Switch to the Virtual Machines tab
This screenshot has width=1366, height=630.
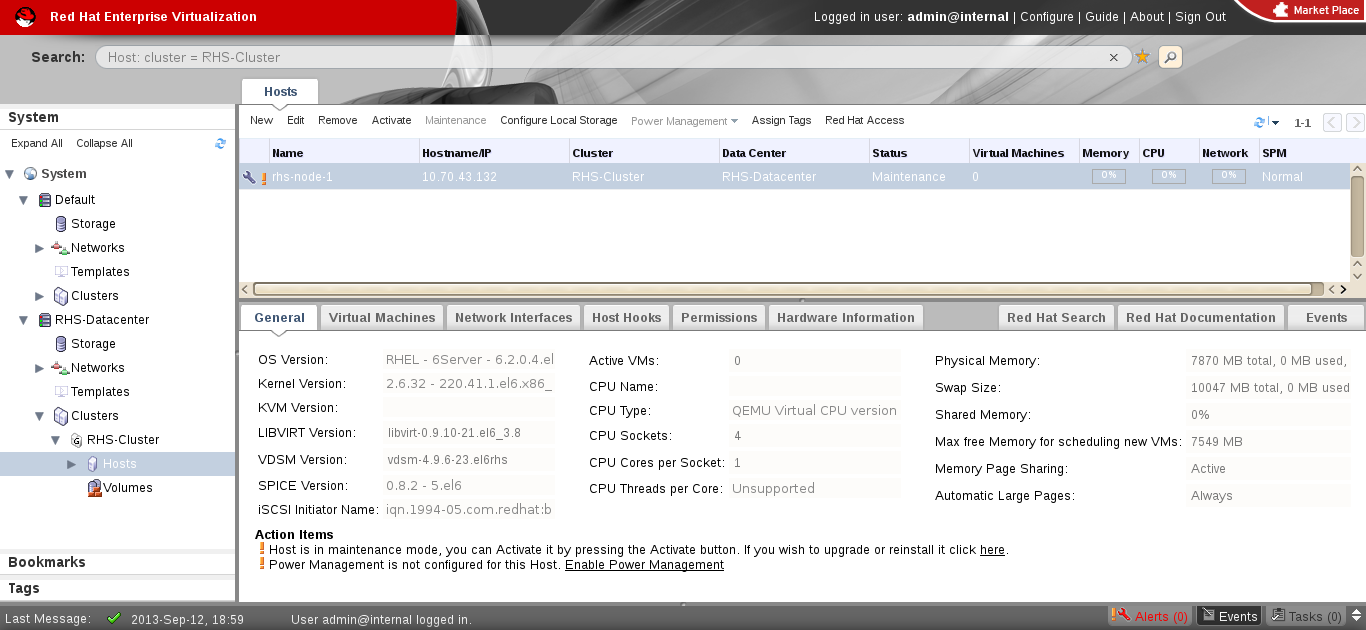pyautogui.click(x=382, y=316)
